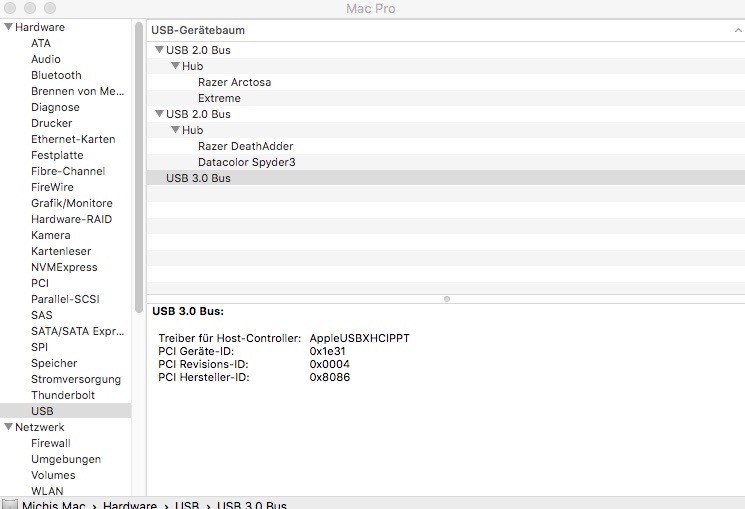Click USB in the path bar

187,505
